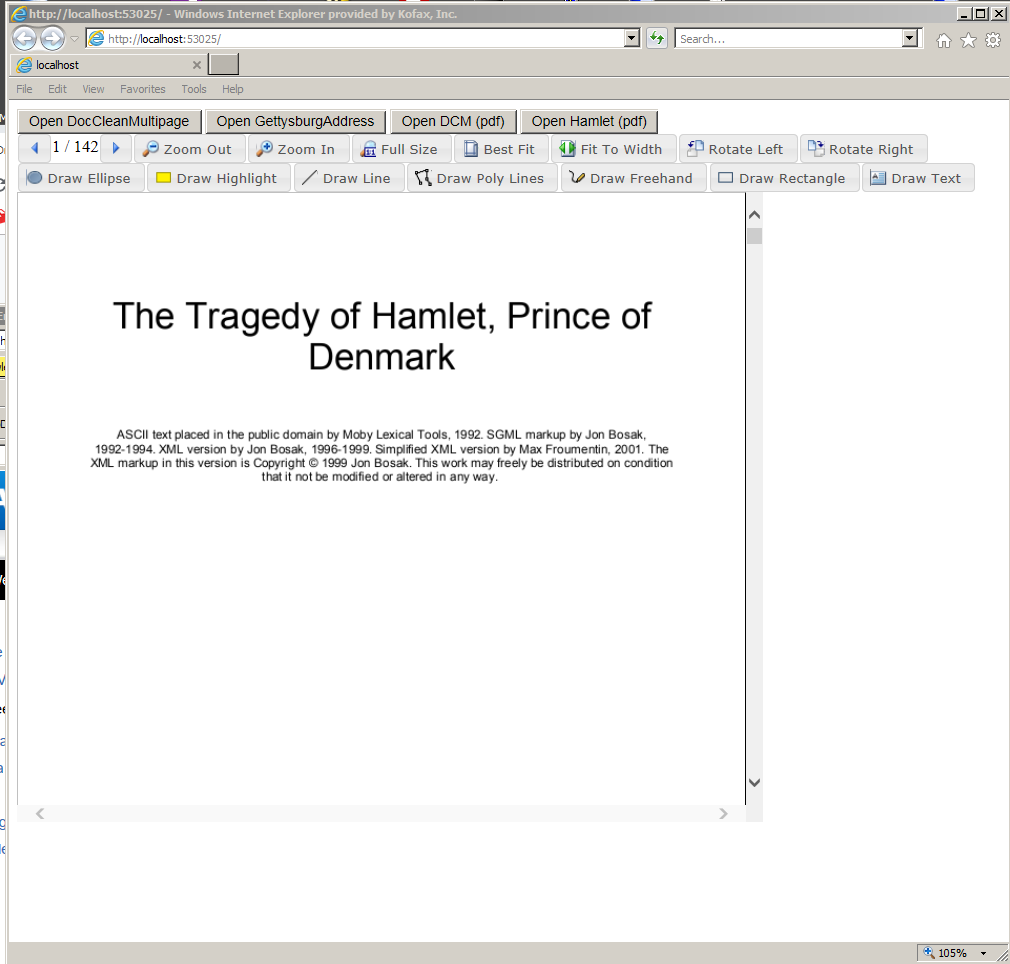The width and height of the screenshot is (1010, 964).
Task: Select the Full Size view icon
Action: tap(400, 149)
